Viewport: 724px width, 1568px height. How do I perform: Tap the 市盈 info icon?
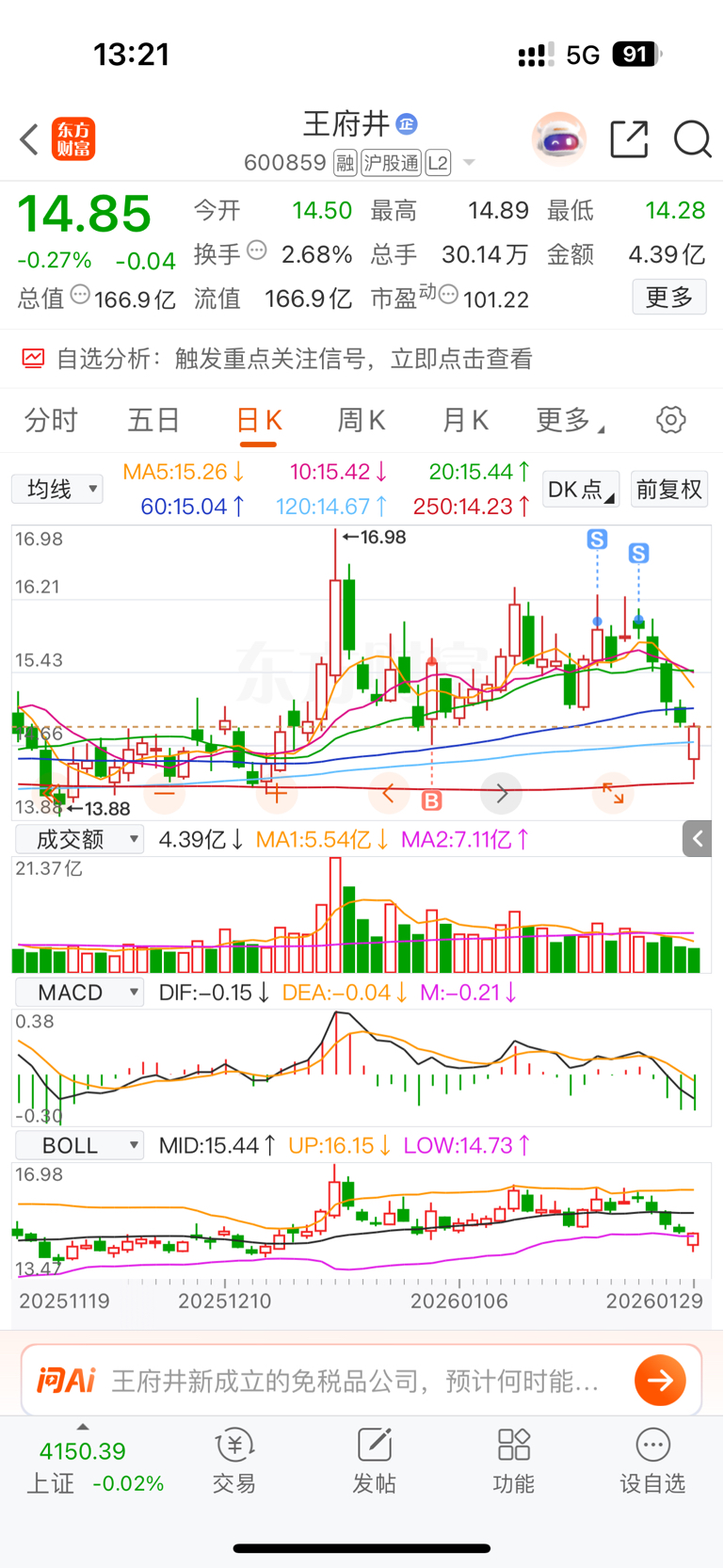(449, 295)
